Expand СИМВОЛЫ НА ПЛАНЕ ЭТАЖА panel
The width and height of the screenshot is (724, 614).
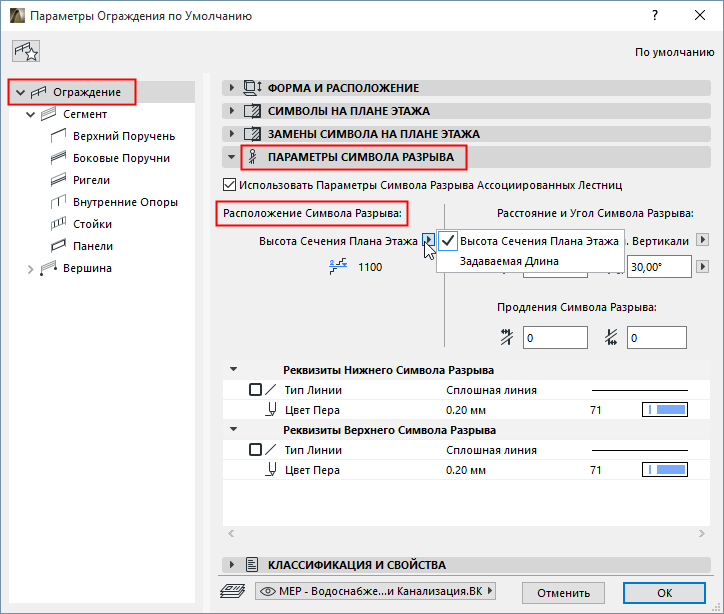pyautogui.click(x=231, y=110)
